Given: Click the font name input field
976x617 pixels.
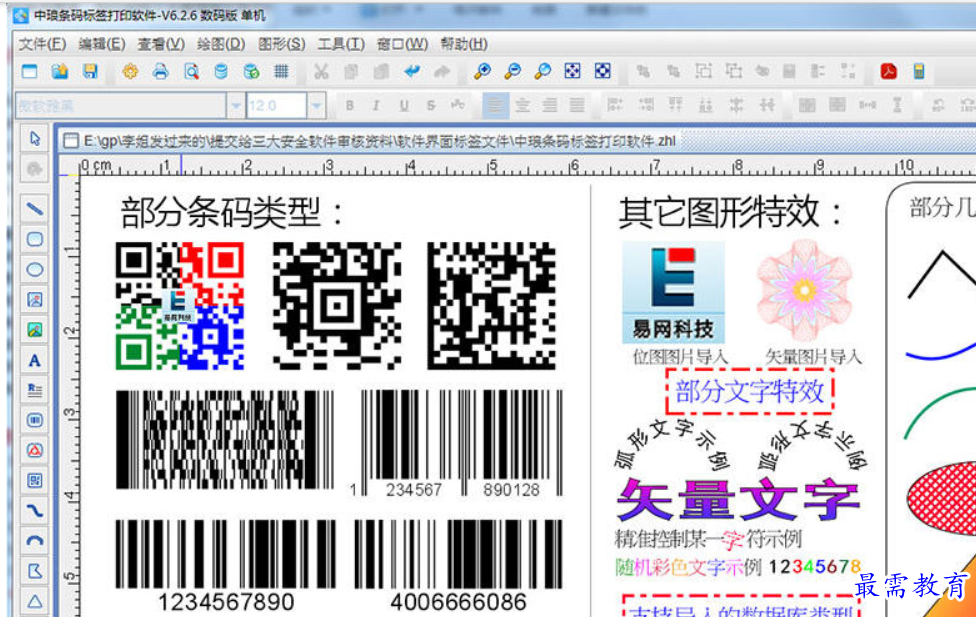Looking at the screenshot, I should 121,106.
